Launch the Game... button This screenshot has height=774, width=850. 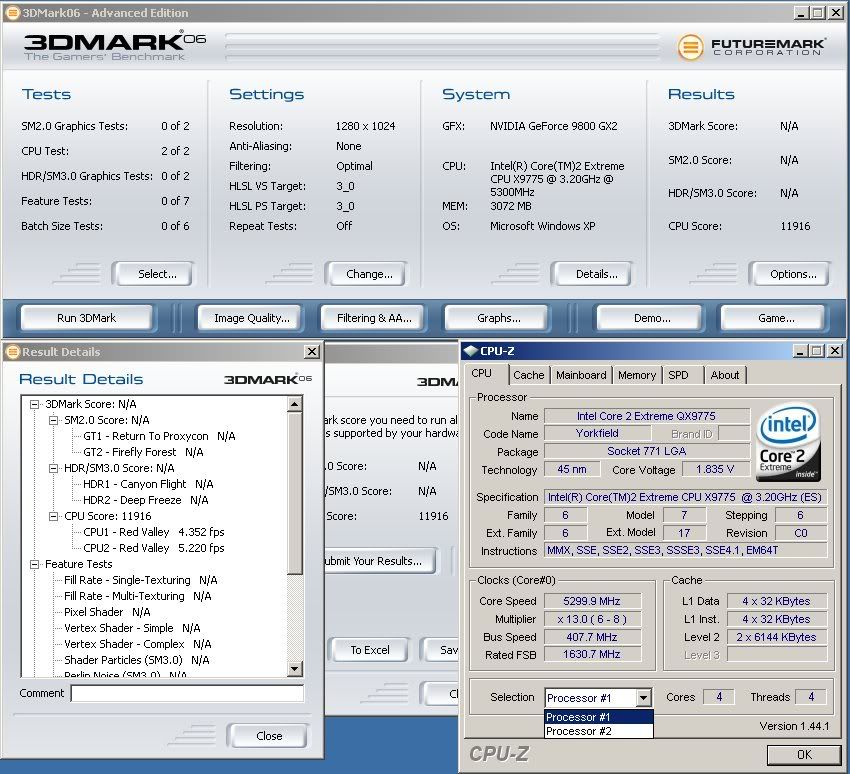(774, 318)
